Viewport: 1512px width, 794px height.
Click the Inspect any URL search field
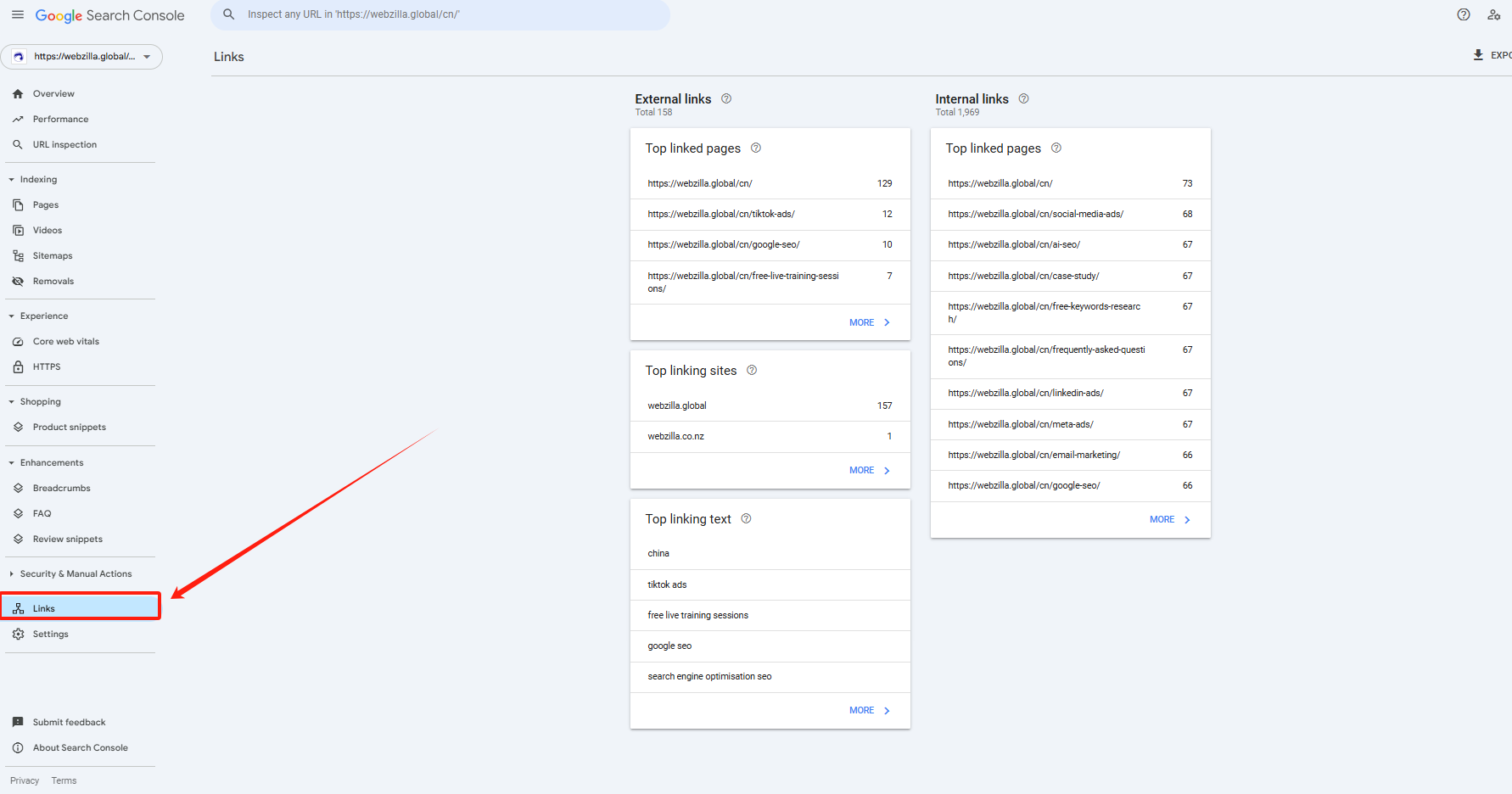tap(440, 14)
